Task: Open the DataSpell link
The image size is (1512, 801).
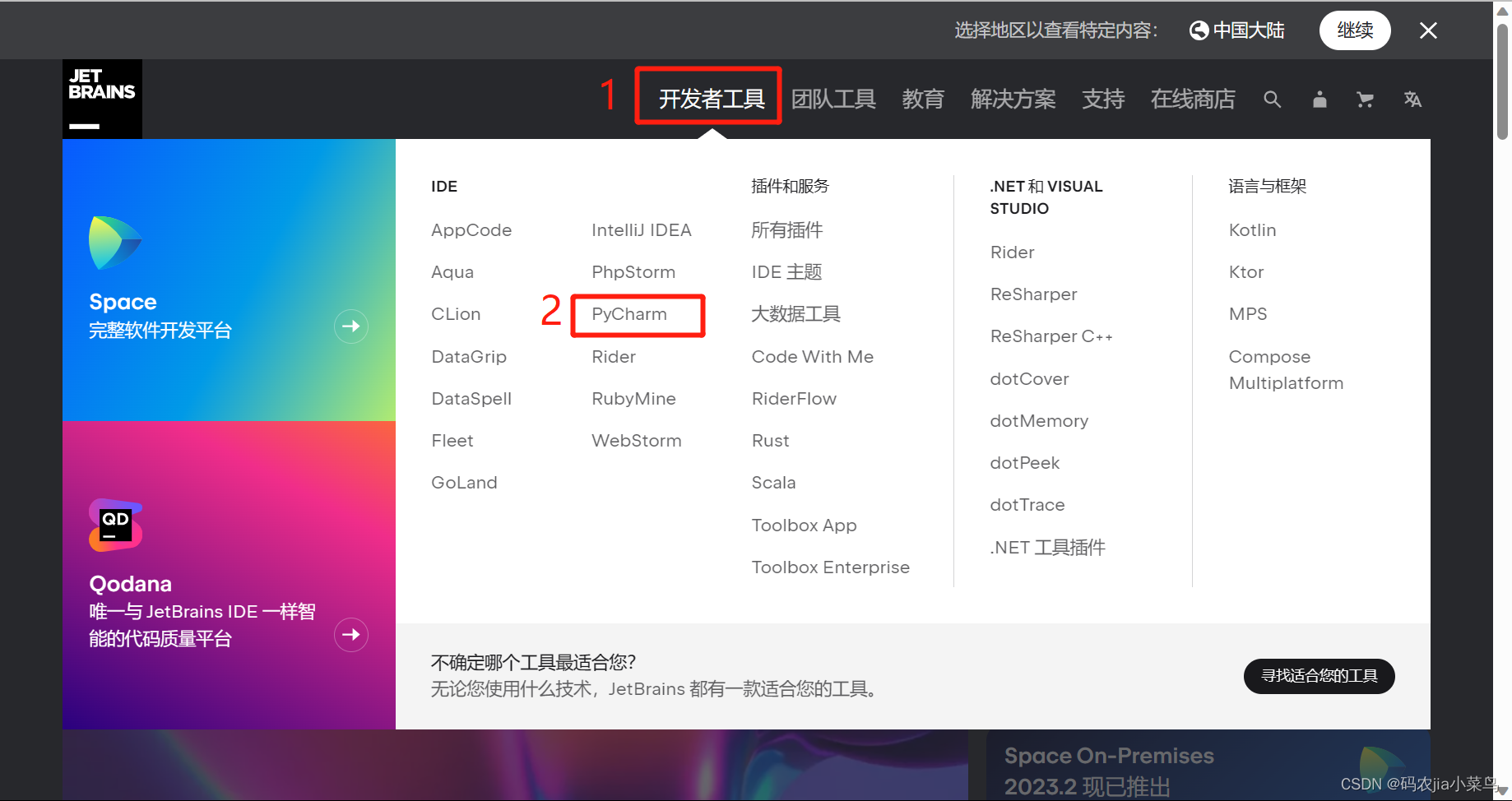Action: click(x=471, y=399)
